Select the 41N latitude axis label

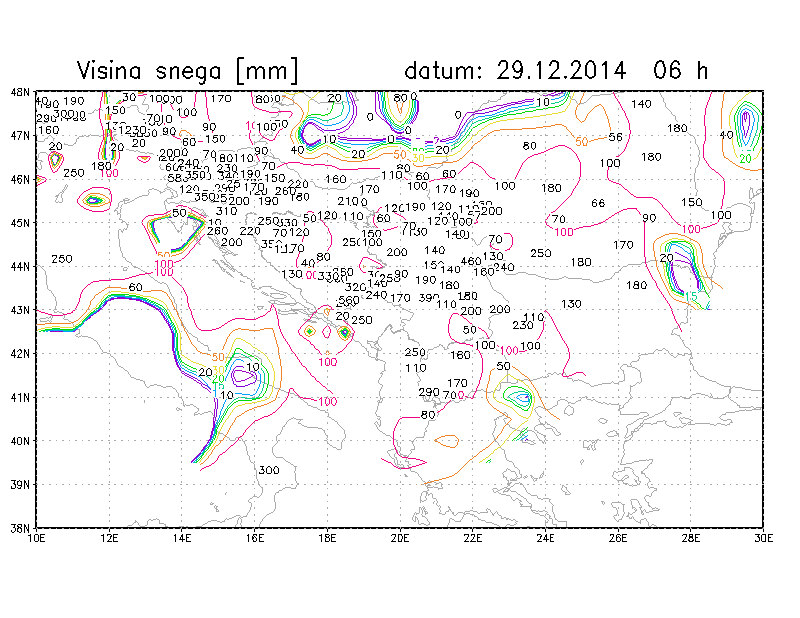20,397
